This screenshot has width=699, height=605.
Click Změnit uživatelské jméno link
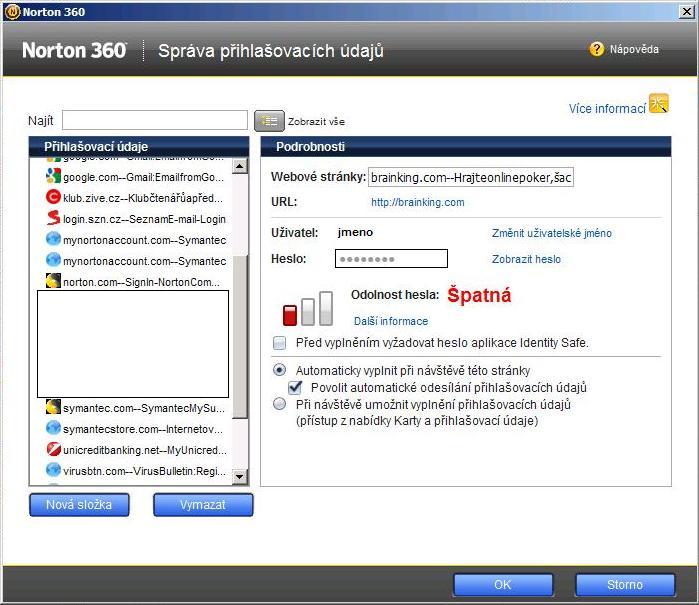pos(552,233)
